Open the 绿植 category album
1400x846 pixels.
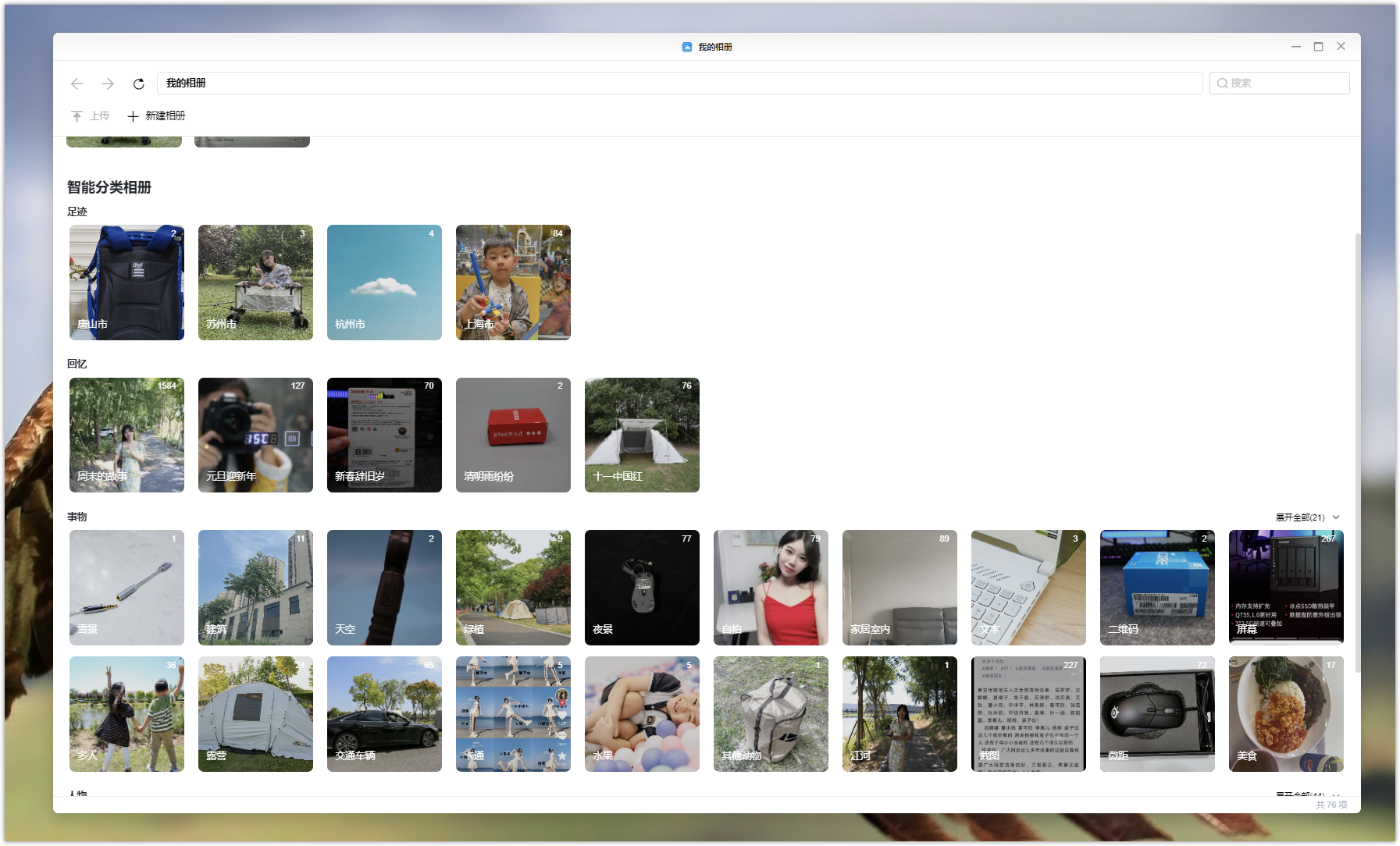(513, 588)
